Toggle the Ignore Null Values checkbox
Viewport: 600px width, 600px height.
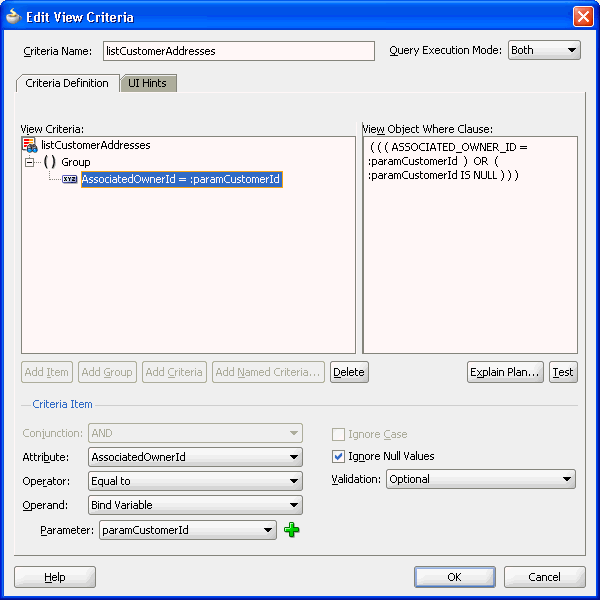(x=338, y=456)
